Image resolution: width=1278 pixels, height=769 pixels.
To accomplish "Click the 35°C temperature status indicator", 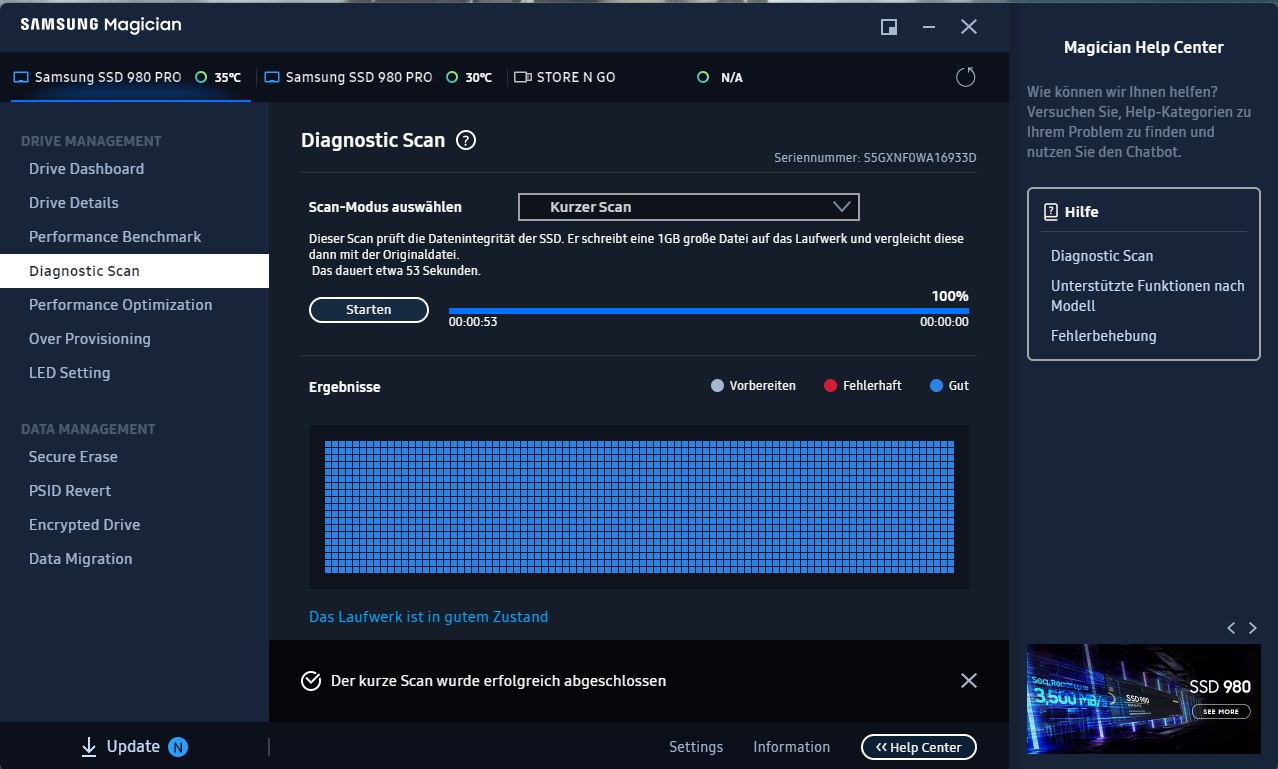I will (201, 77).
